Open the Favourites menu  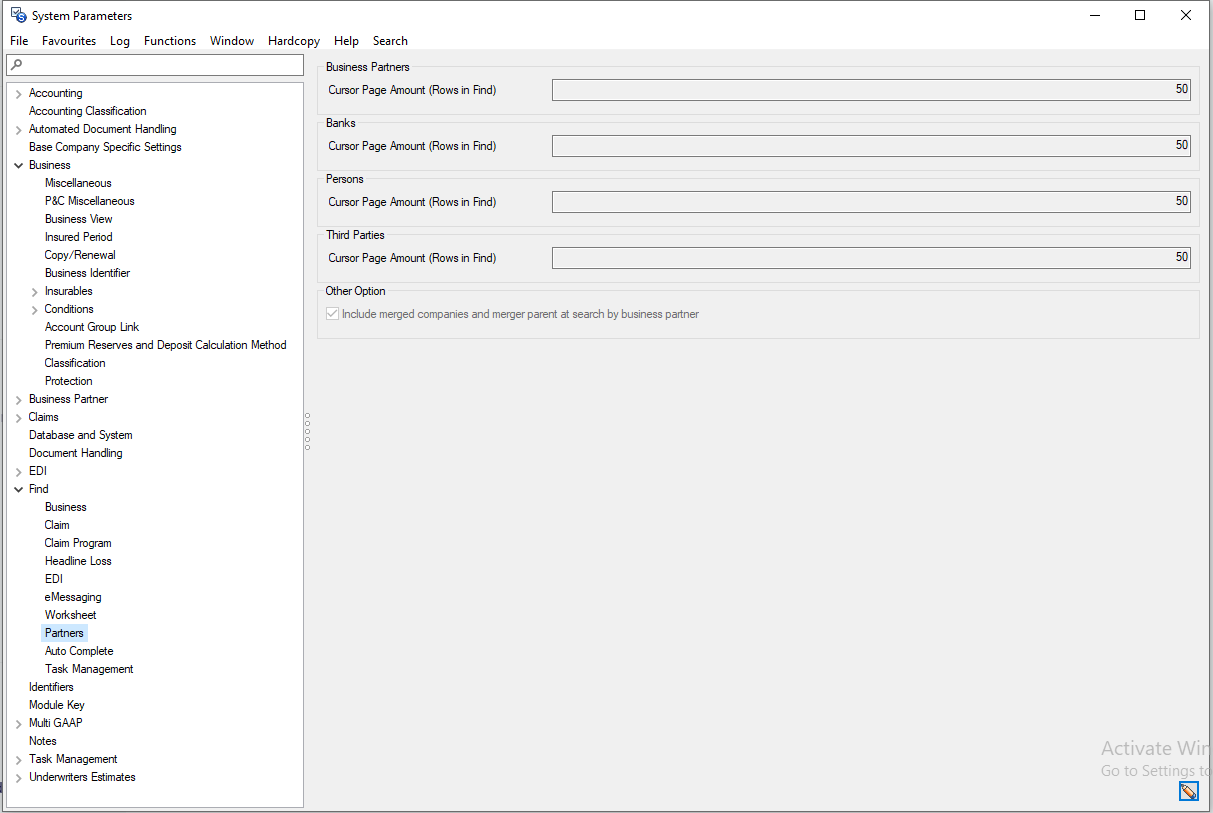[x=69, y=41]
